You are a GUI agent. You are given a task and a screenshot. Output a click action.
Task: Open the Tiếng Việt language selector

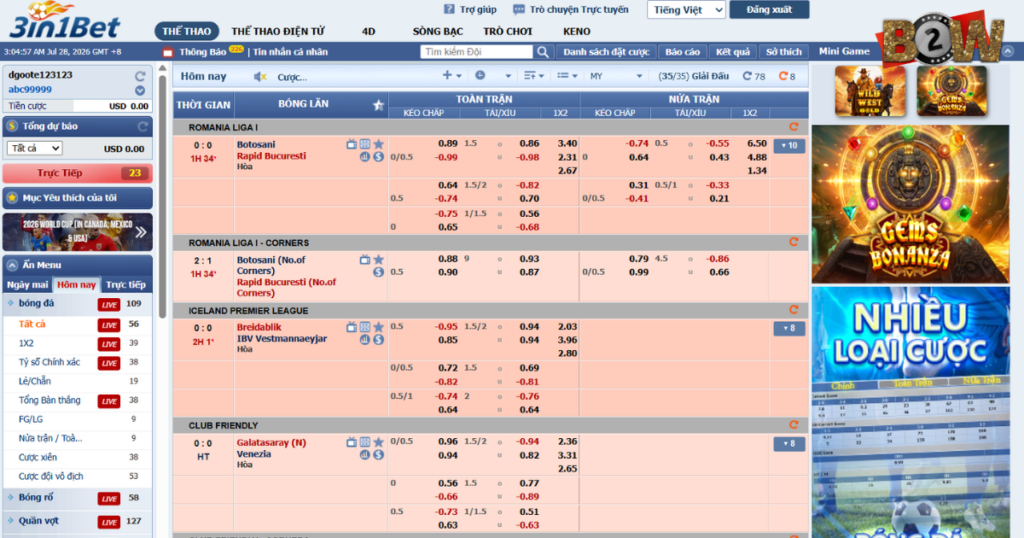[686, 10]
